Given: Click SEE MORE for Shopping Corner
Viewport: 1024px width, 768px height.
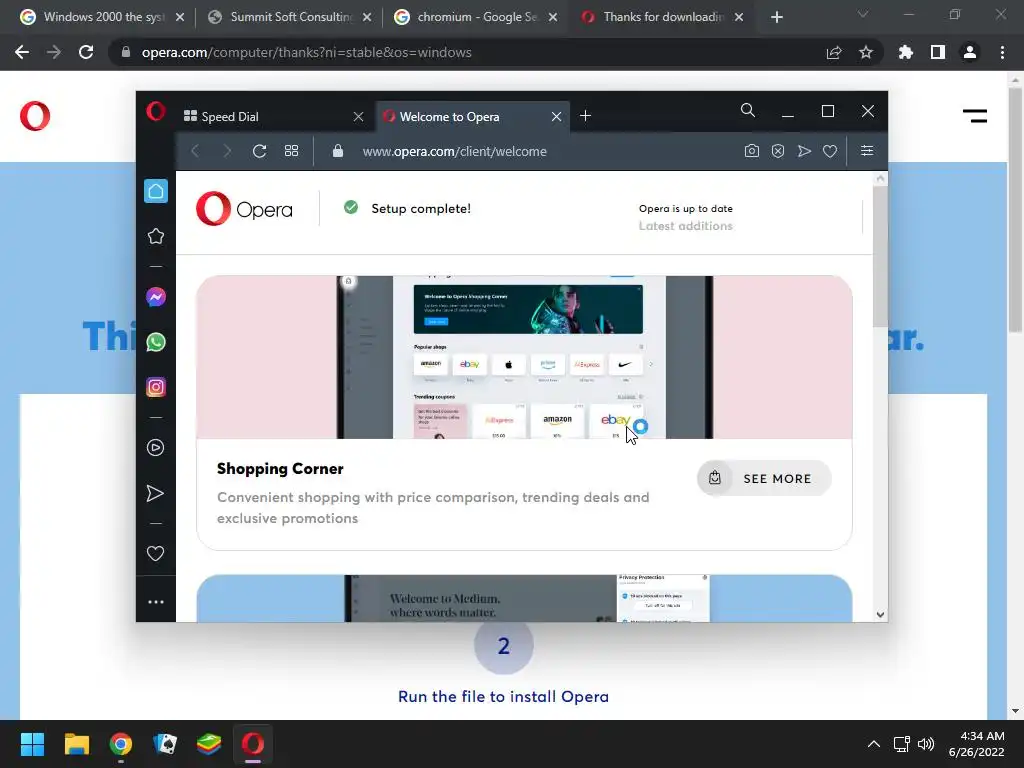Looking at the screenshot, I should point(764,478).
